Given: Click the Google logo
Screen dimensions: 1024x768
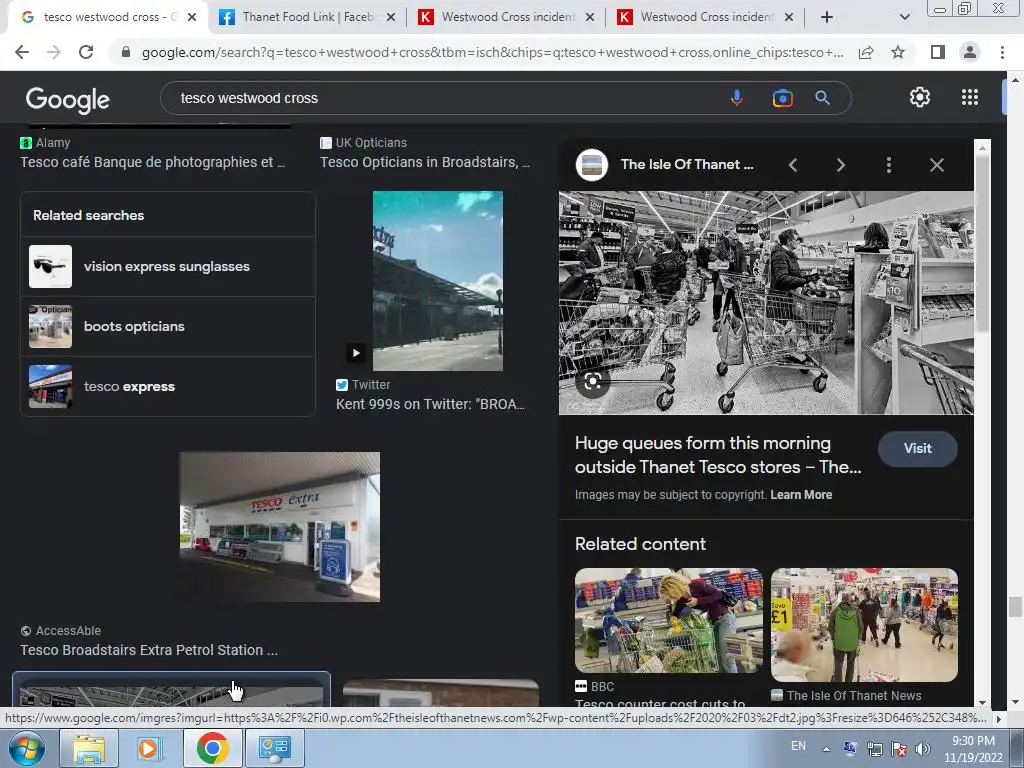Looking at the screenshot, I should click(x=68, y=99).
